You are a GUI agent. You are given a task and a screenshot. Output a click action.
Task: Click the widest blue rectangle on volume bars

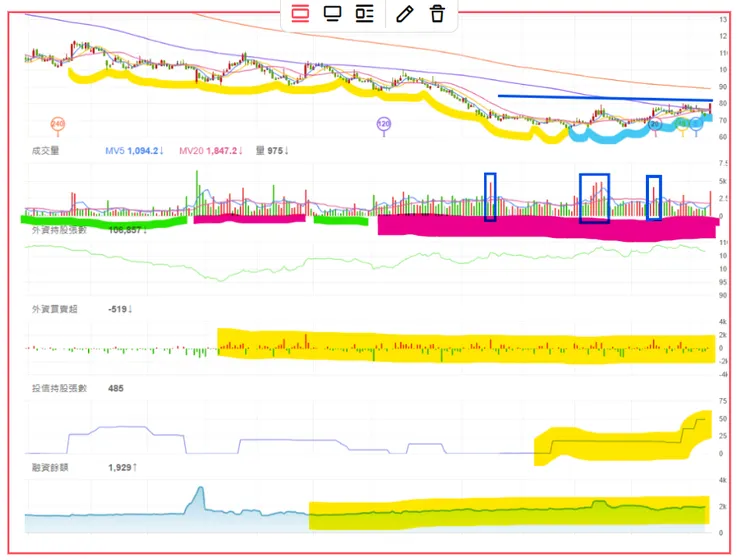click(x=594, y=198)
